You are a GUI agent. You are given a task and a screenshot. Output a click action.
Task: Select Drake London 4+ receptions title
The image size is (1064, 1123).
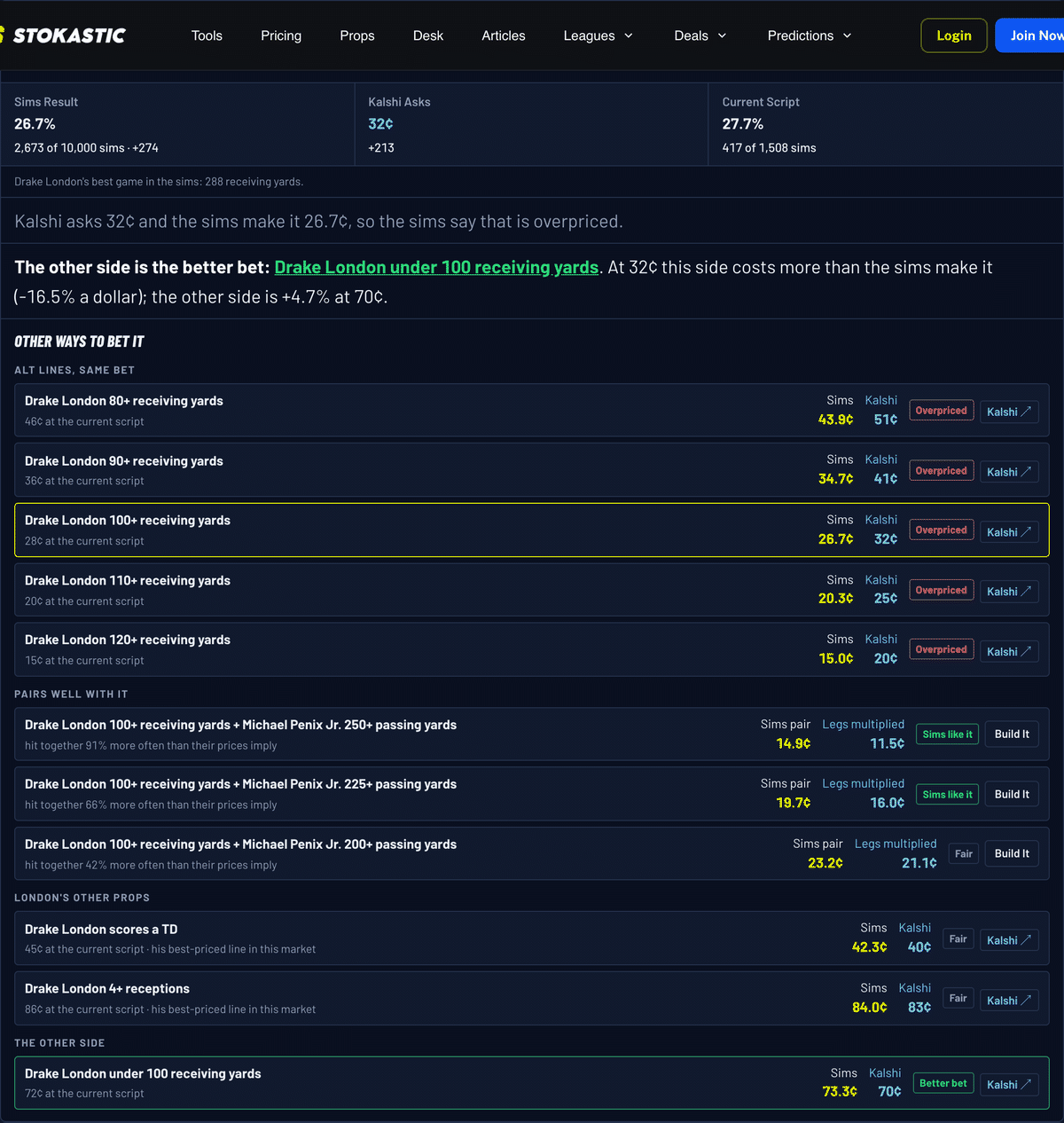pyautogui.click(x=107, y=989)
